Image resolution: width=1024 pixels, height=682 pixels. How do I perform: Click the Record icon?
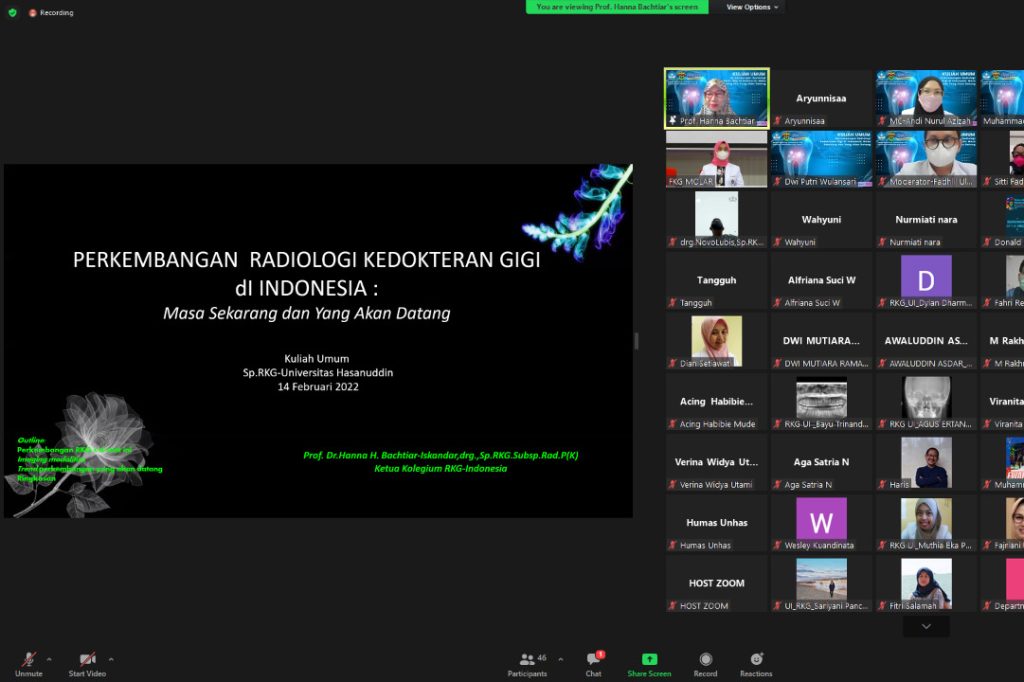click(x=706, y=661)
